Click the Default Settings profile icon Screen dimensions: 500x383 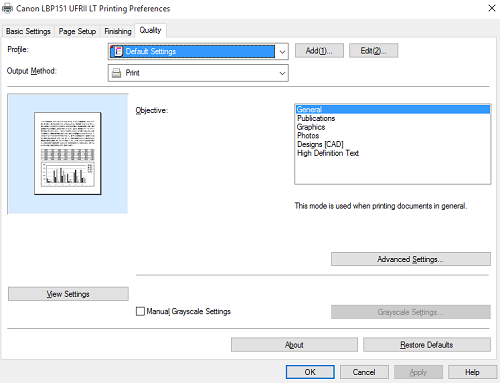click(118, 51)
